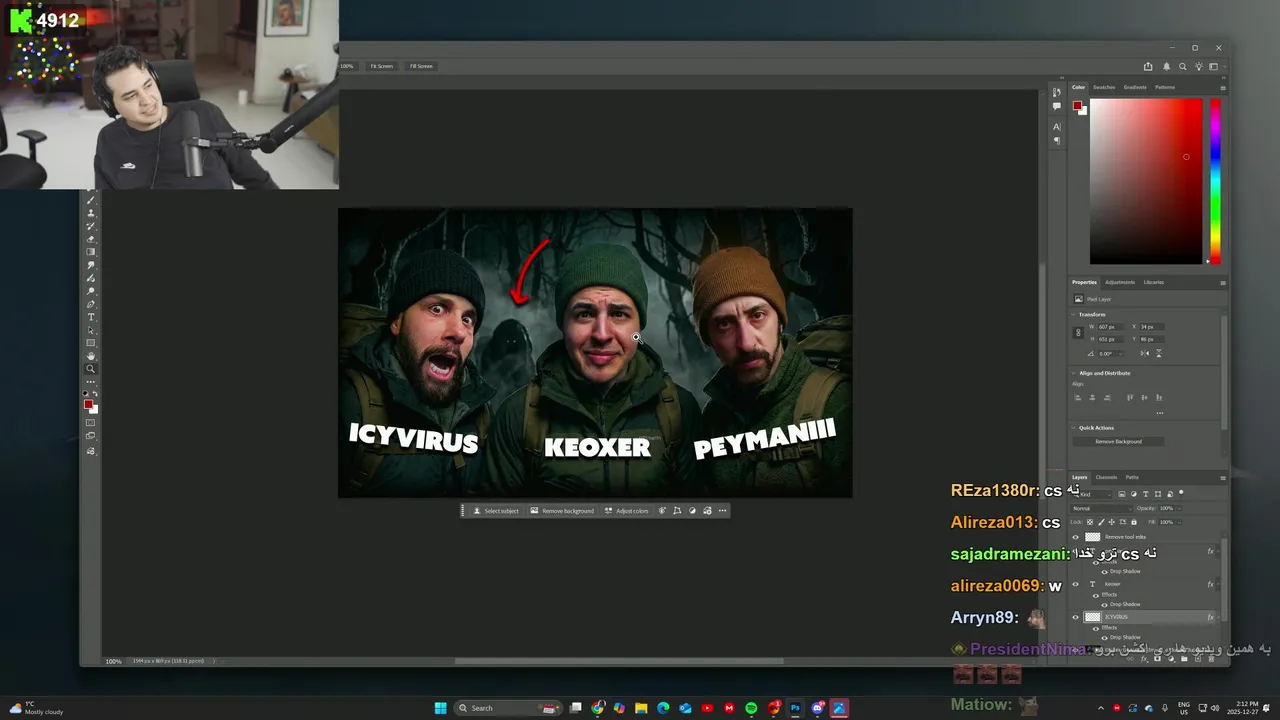
Task: Flip layer vertically in Properties
Action: (x=1159, y=353)
